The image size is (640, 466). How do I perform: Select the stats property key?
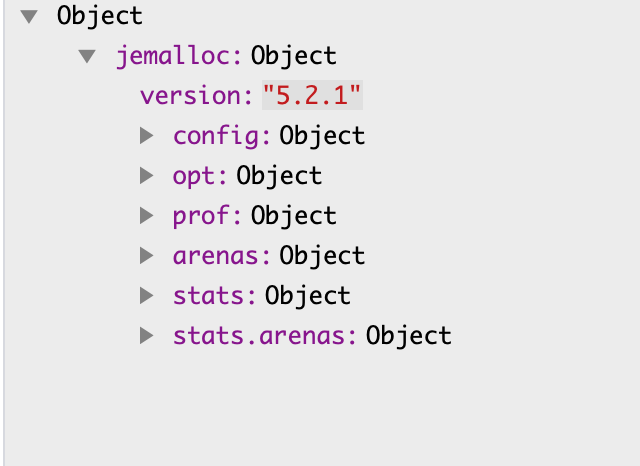(x=214, y=296)
